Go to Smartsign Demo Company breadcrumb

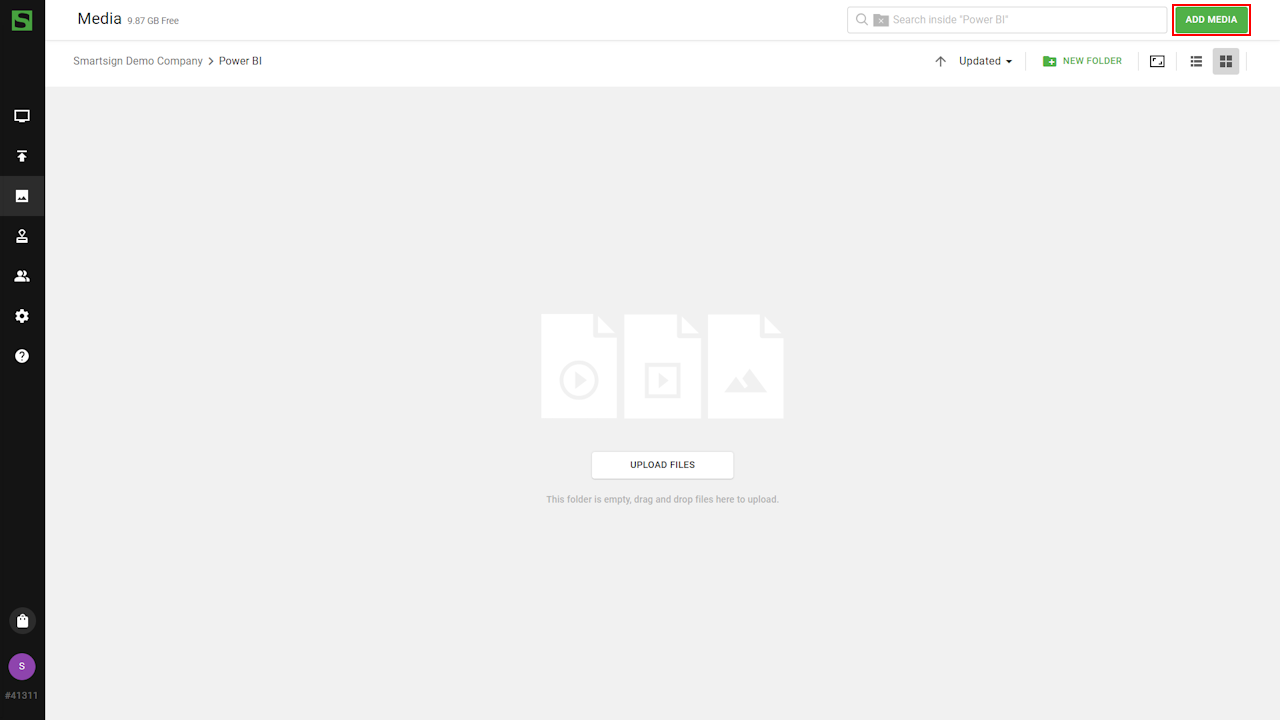click(x=138, y=61)
